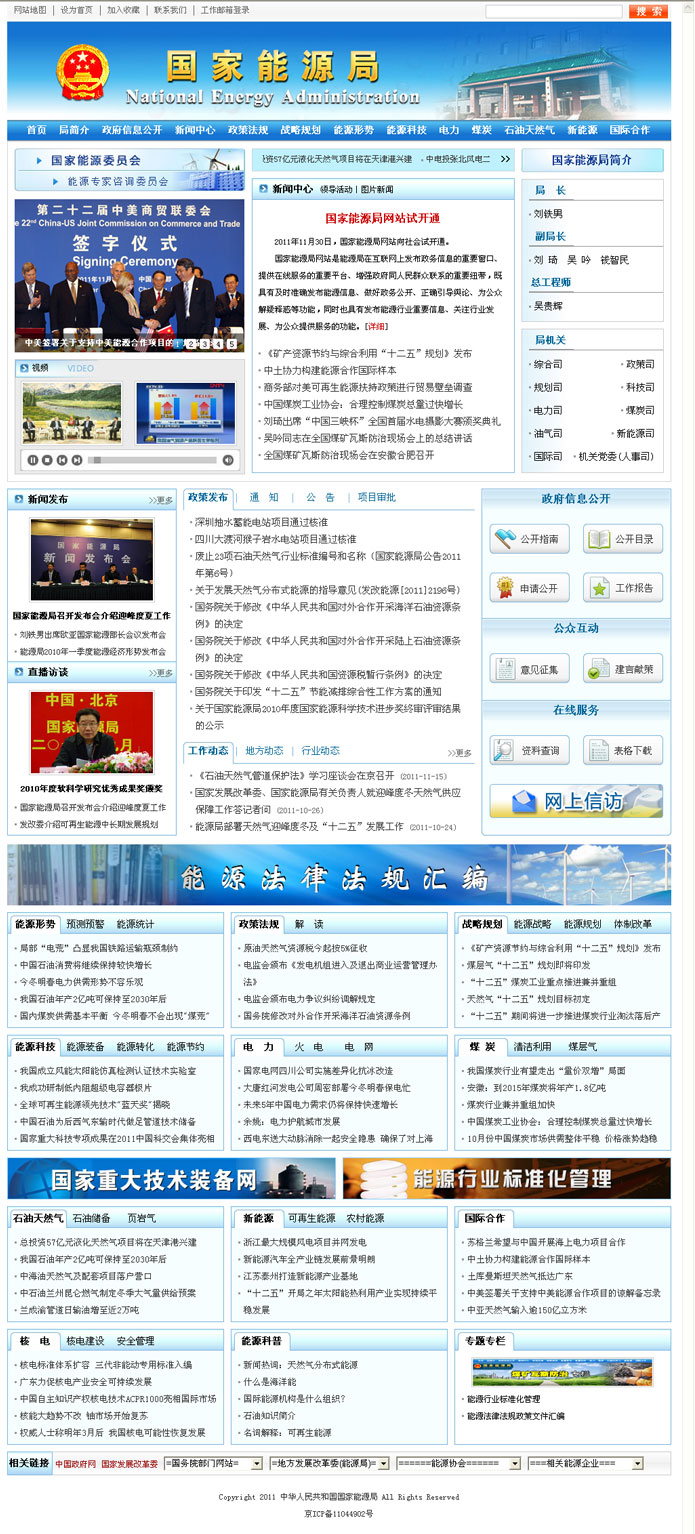The image size is (695, 1534).
Task: Jump to slide 3 of the photo carousel
Action: click(204, 344)
